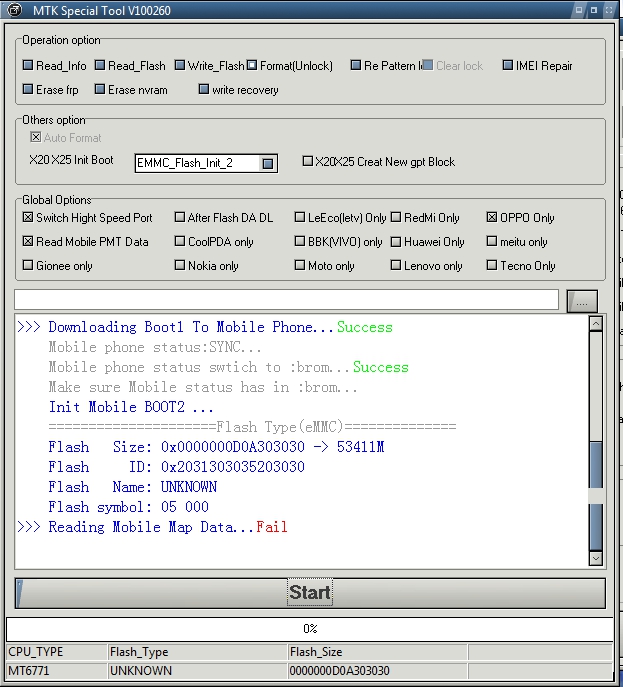The image size is (623, 687).
Task: Enable the Moto only checkbox
Action: point(300,265)
